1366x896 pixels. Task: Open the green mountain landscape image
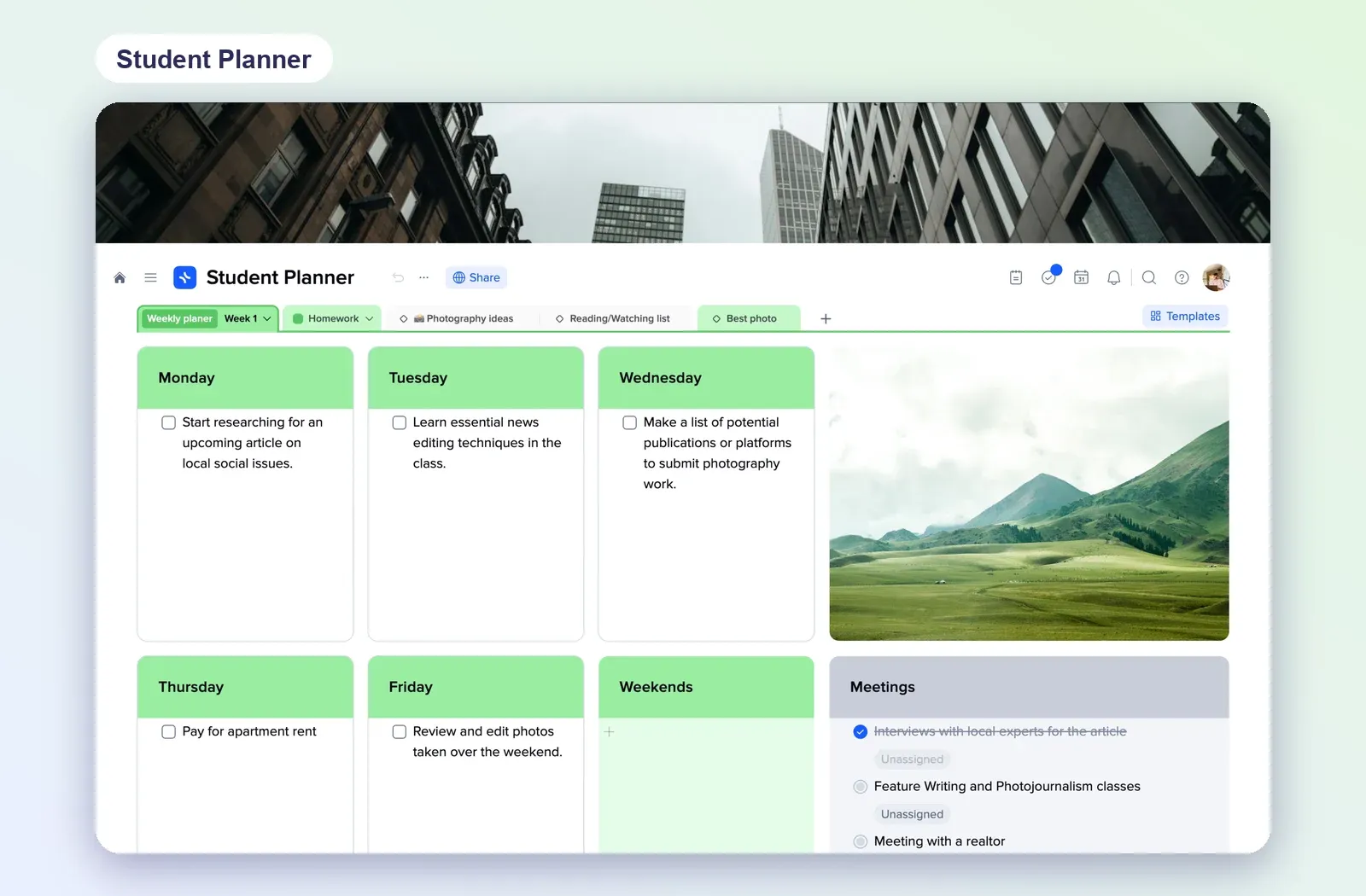[1029, 493]
